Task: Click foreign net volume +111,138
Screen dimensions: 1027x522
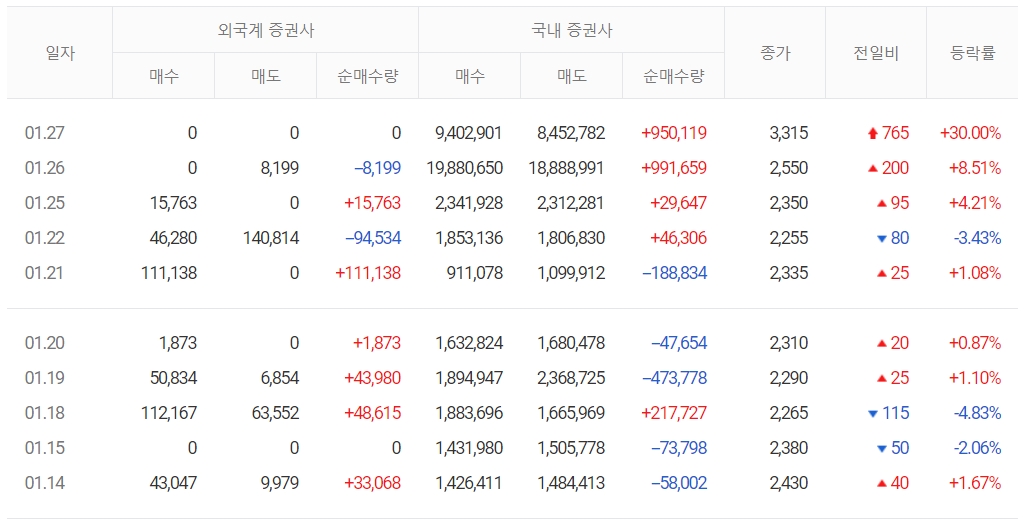Action: (368, 272)
